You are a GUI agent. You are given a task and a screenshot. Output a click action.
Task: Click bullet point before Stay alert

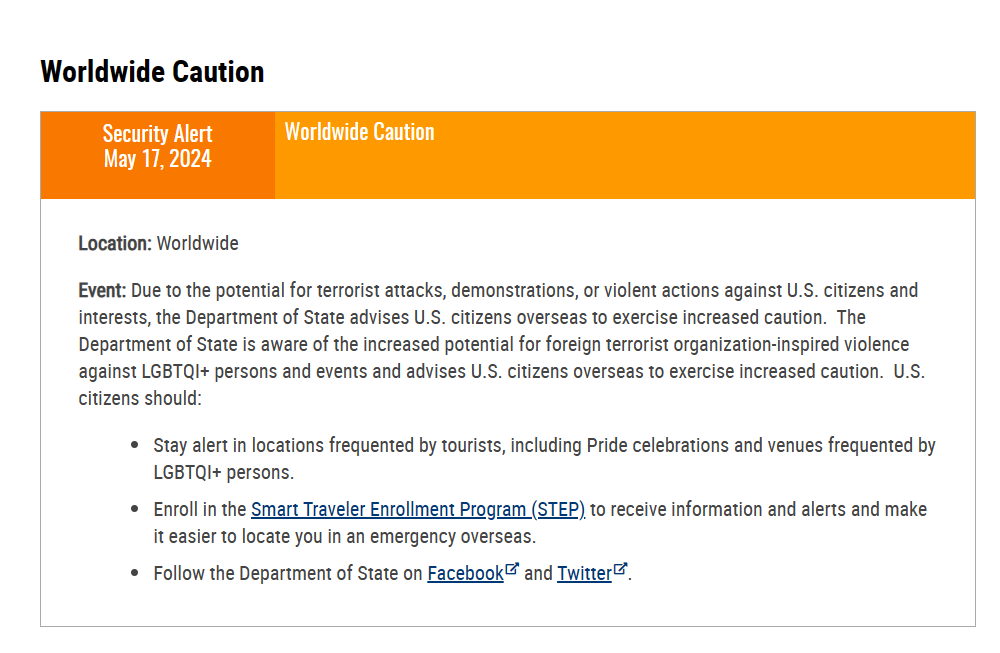(134, 445)
